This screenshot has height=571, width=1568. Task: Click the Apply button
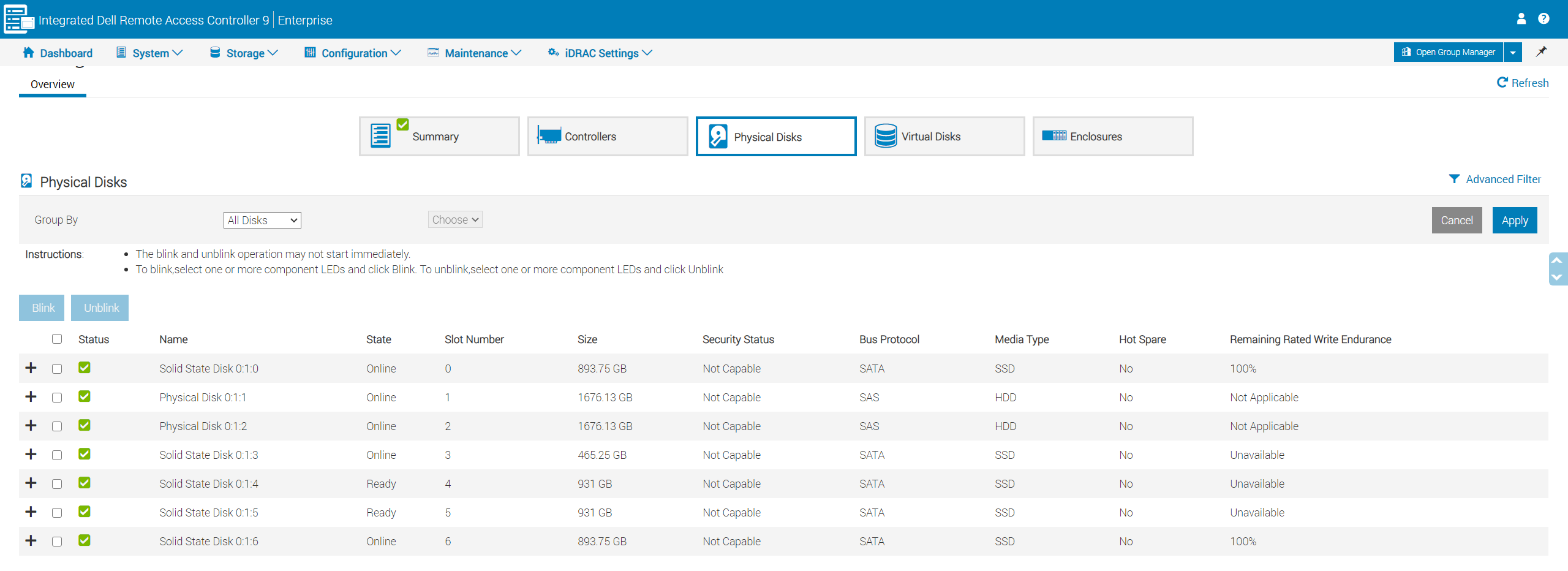[1515, 220]
